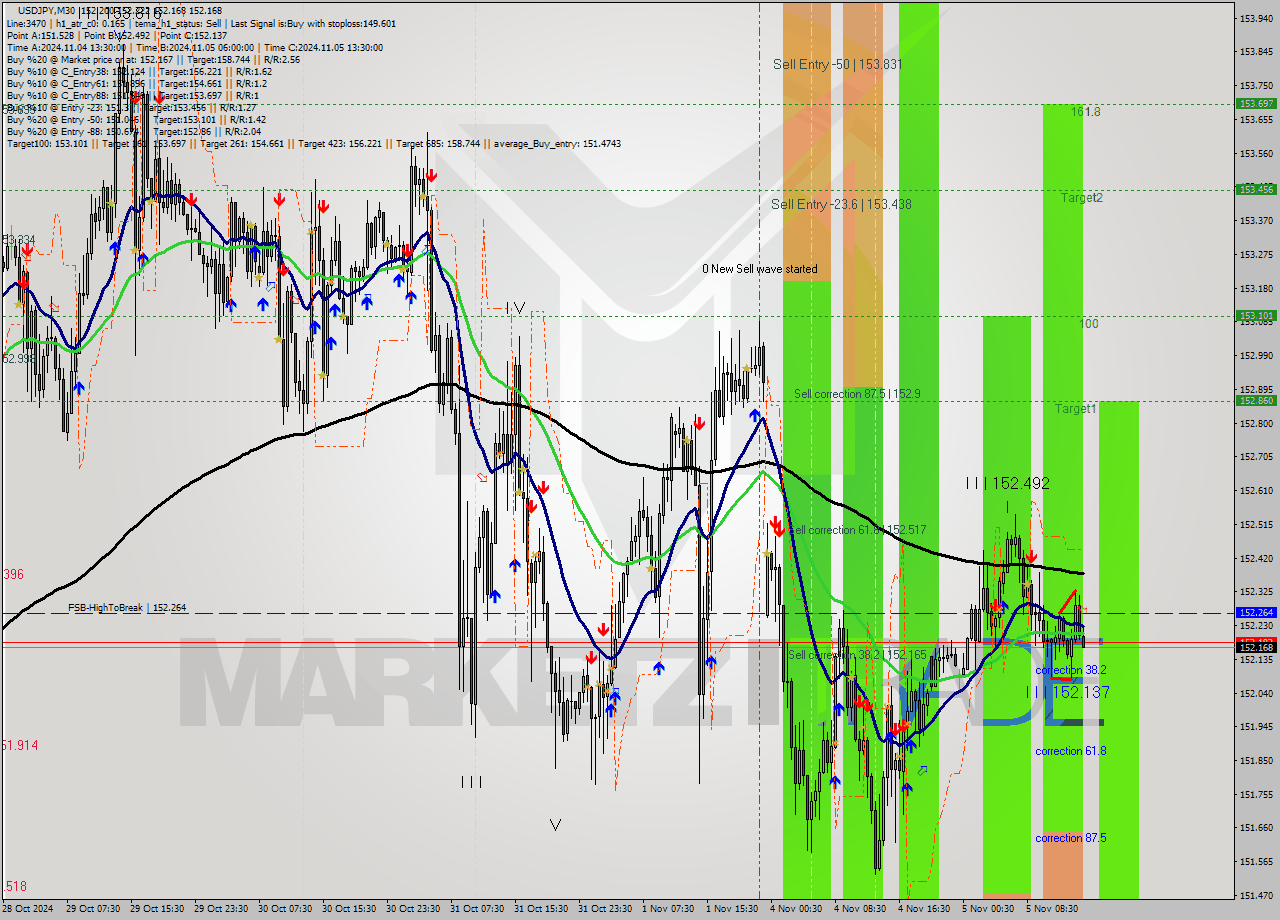1280x920 pixels.
Task: Click 'Sell correction 87.5 | 152.9' label
Action: (x=857, y=394)
